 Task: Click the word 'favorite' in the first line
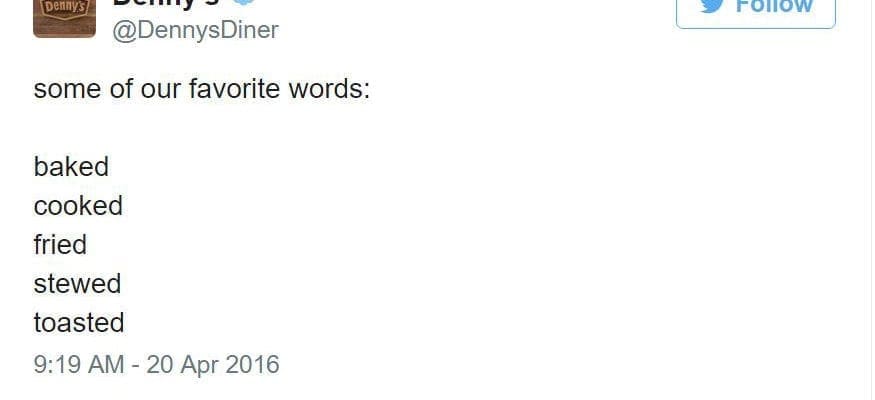click(x=233, y=89)
